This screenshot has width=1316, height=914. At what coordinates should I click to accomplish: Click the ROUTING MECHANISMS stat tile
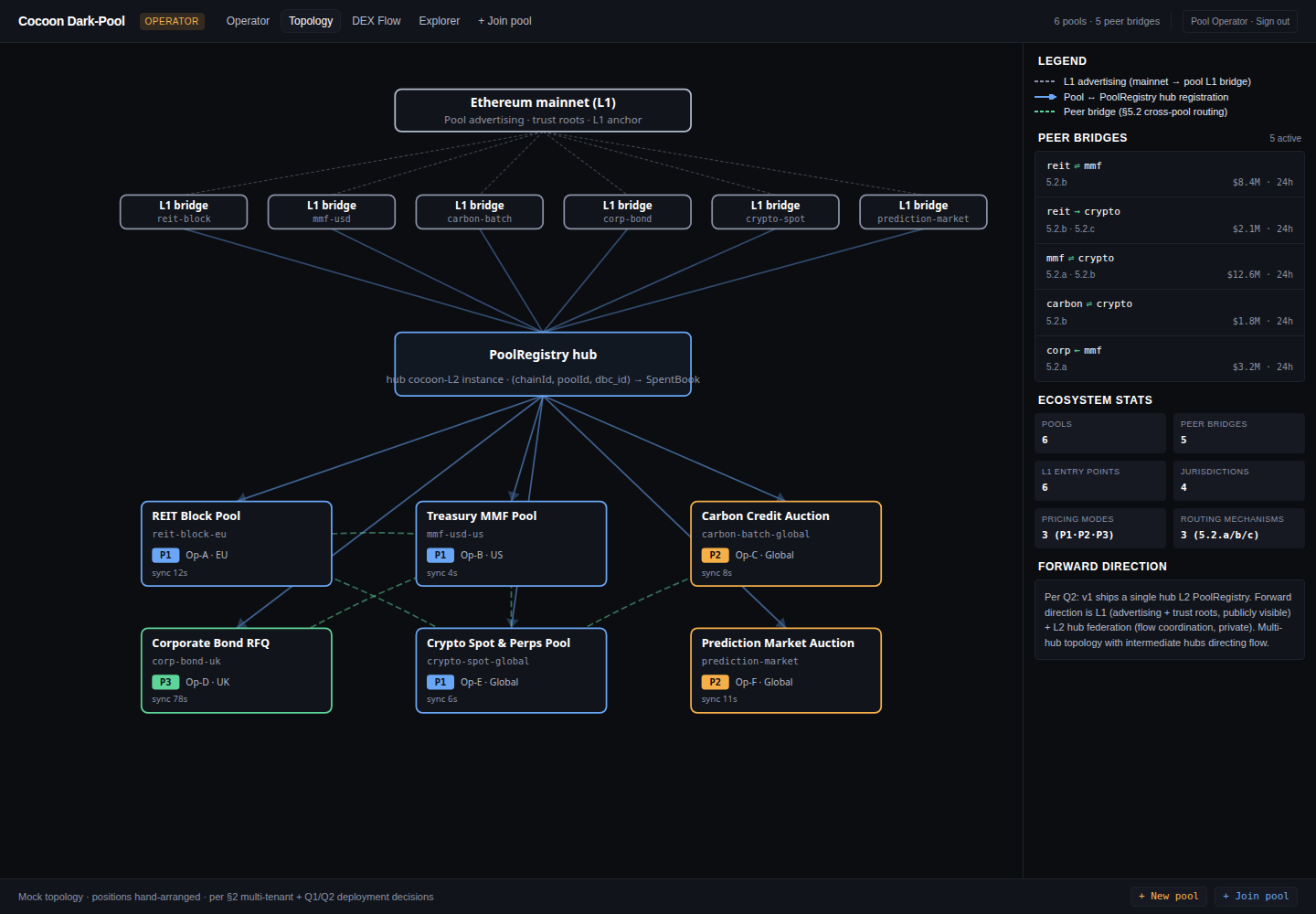1239,528
